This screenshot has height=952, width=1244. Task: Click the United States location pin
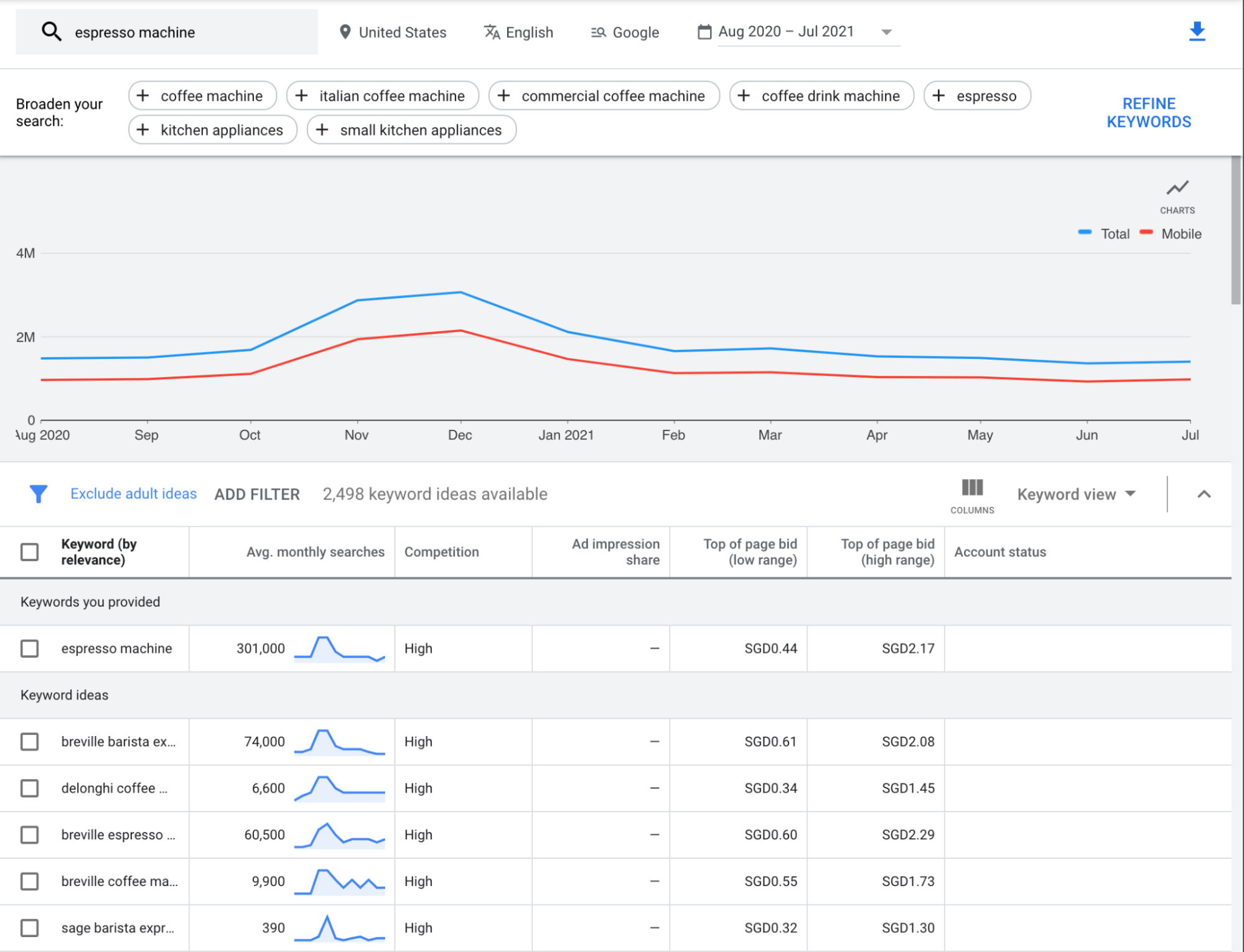pos(345,32)
